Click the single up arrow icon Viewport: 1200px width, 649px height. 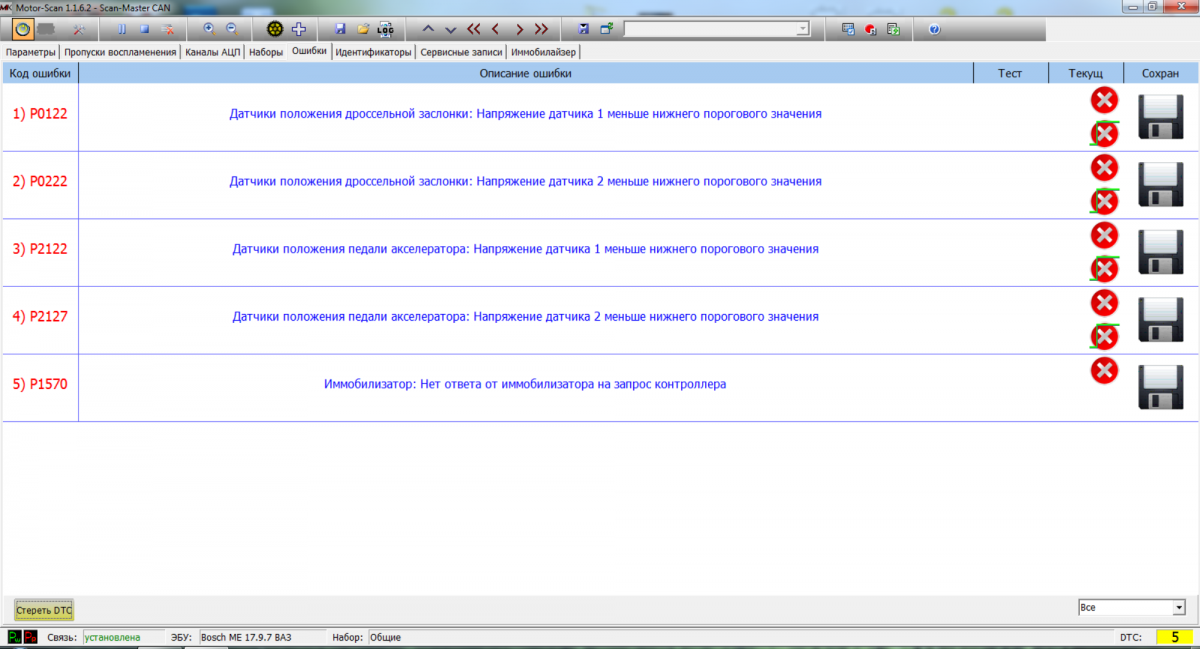click(428, 29)
